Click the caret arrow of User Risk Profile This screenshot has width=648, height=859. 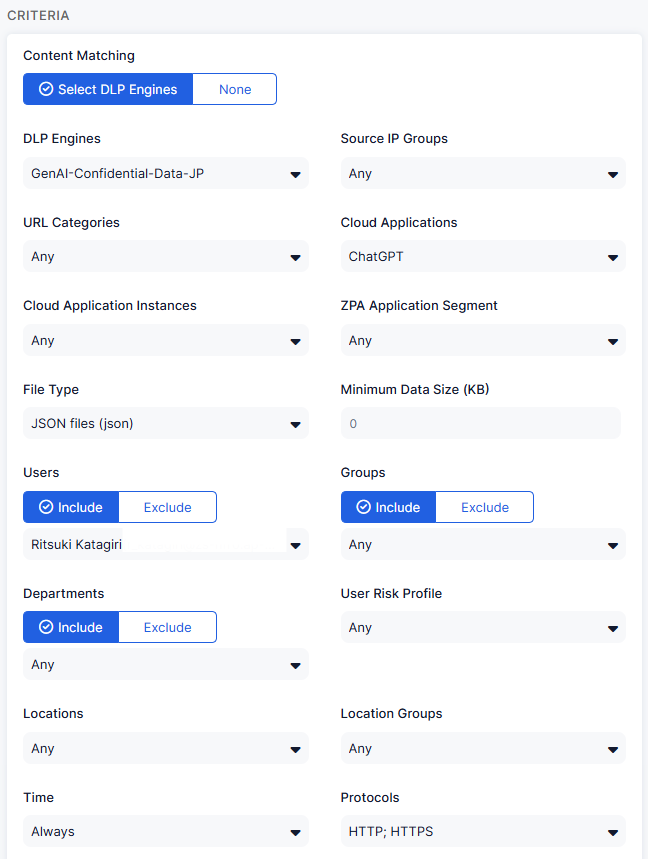click(x=613, y=628)
